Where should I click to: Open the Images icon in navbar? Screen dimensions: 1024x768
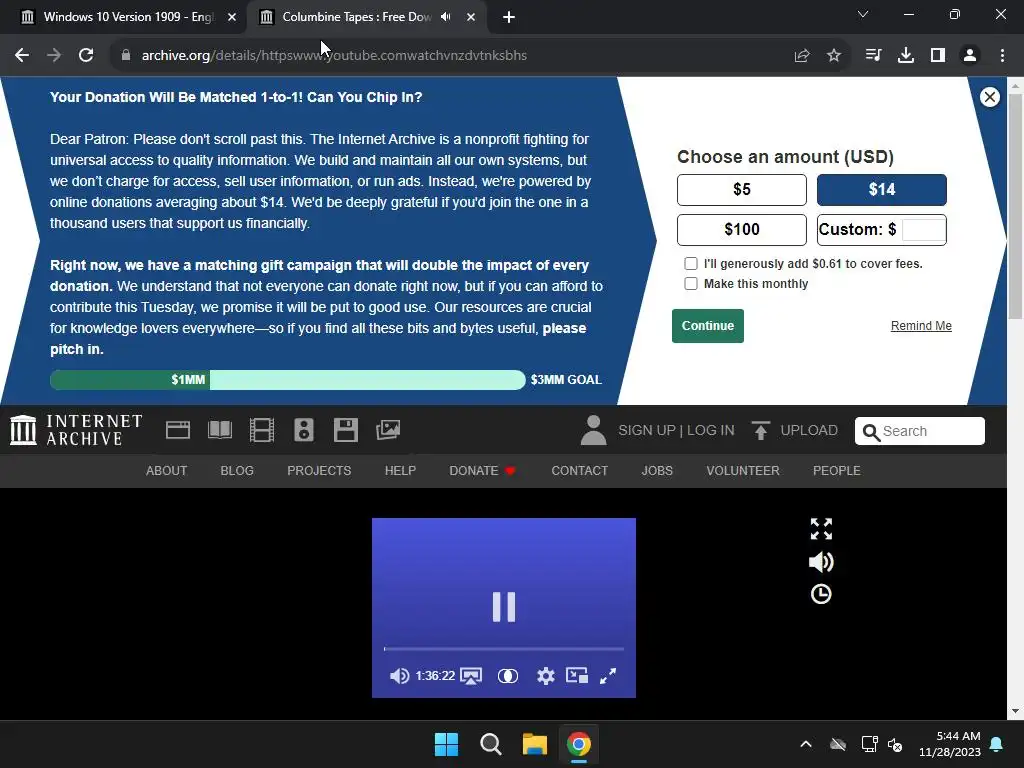coord(388,430)
